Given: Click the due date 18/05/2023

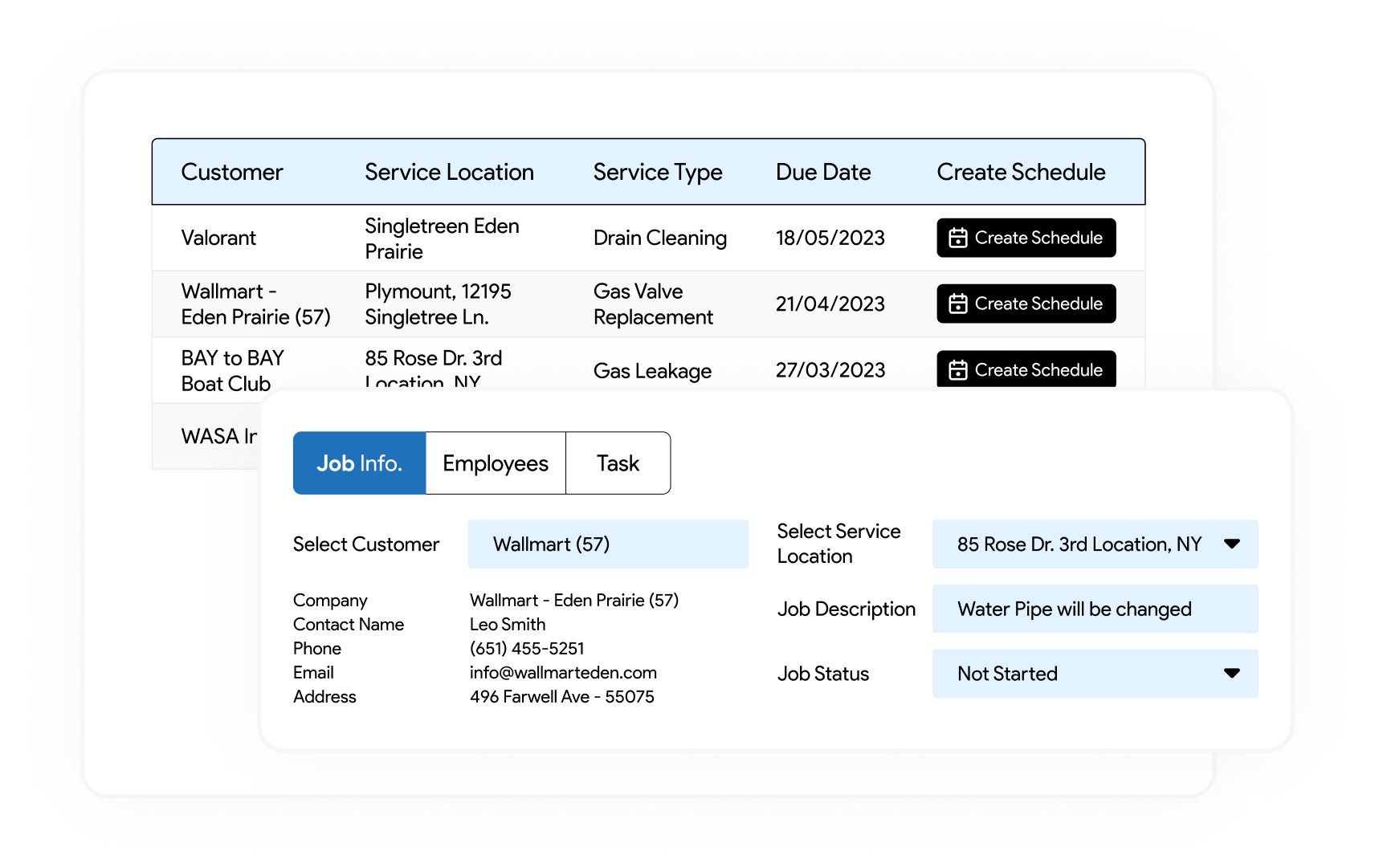Looking at the screenshot, I should click(830, 238).
